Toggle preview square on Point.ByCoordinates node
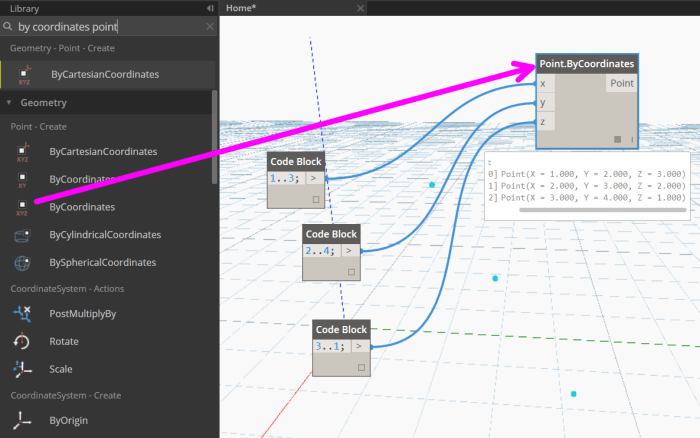This screenshot has width=700, height=438. 618,139
